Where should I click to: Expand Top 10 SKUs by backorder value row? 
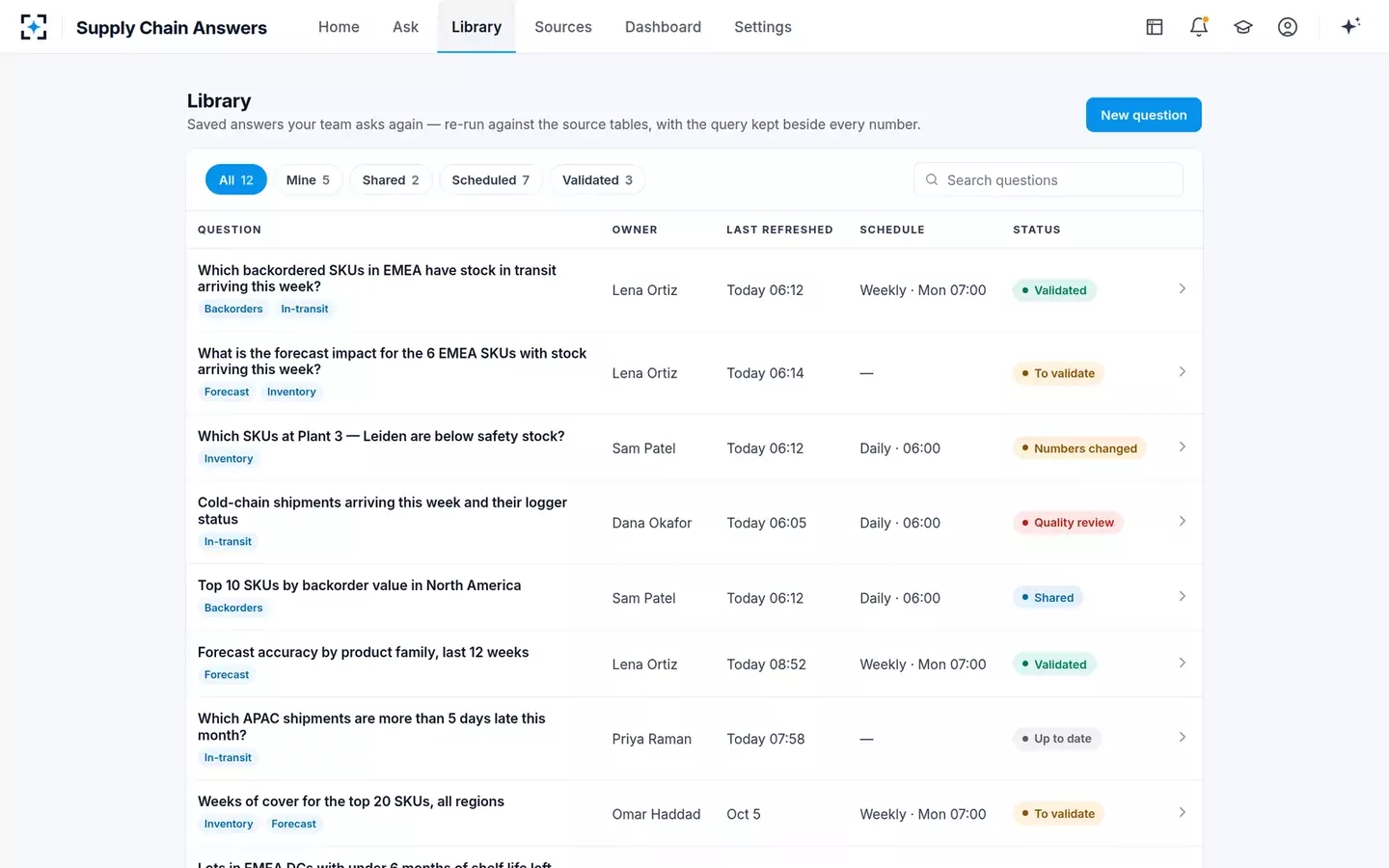tap(1182, 597)
